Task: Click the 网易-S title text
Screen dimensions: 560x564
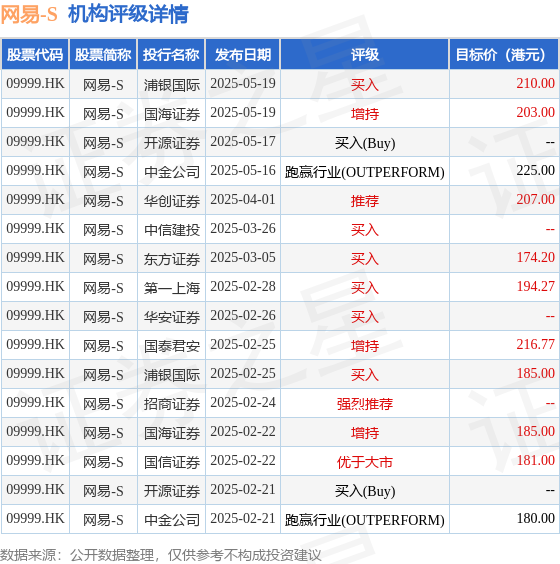Action: 29,15
